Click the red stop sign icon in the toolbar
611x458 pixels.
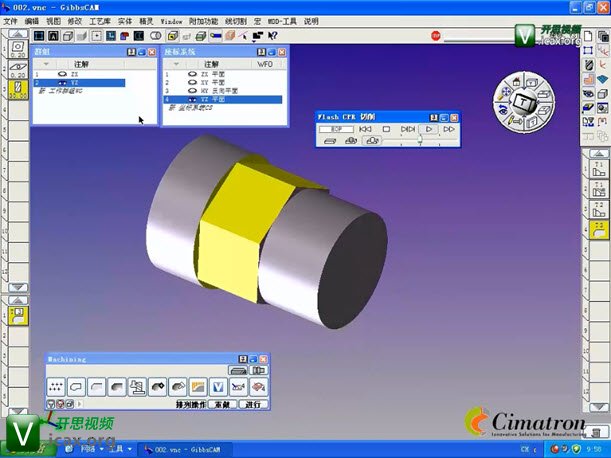(436, 36)
